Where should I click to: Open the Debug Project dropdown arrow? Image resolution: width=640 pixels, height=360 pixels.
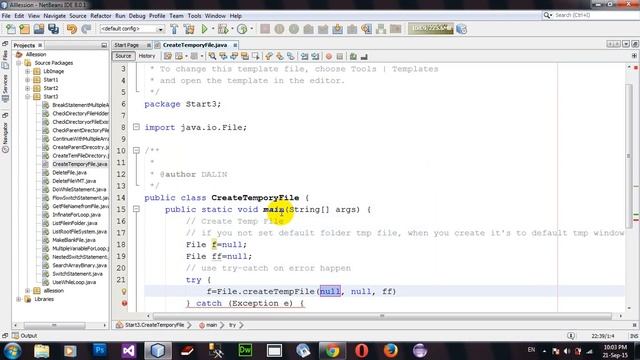pos(232,29)
